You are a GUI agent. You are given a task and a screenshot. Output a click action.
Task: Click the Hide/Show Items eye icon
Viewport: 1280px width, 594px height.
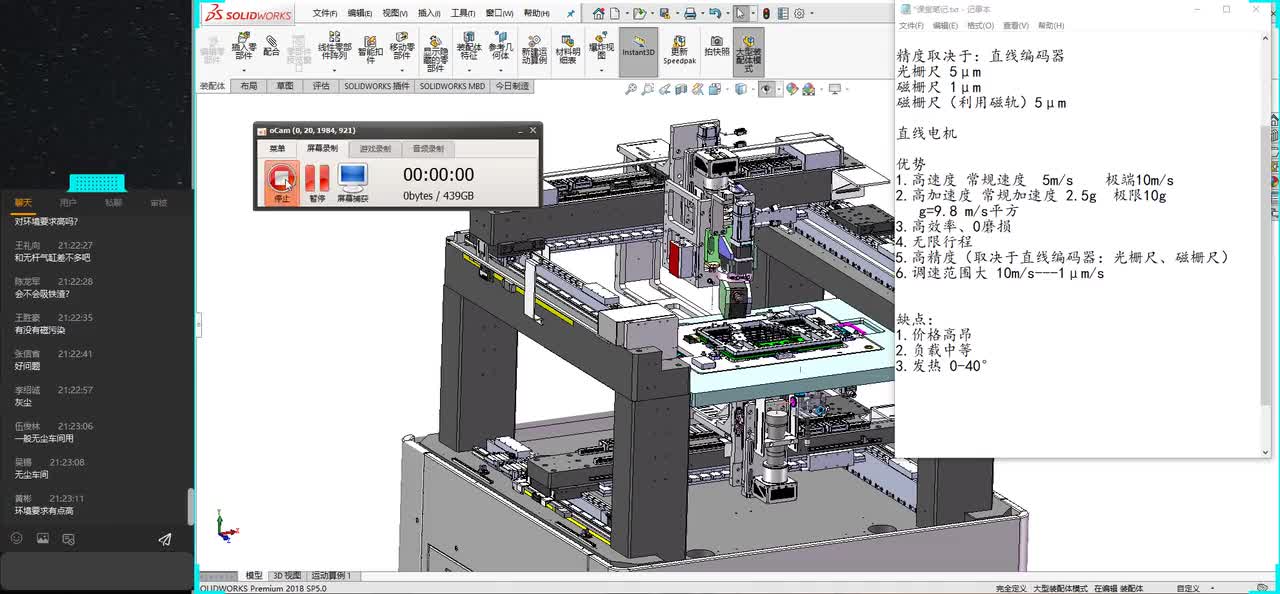point(767,89)
